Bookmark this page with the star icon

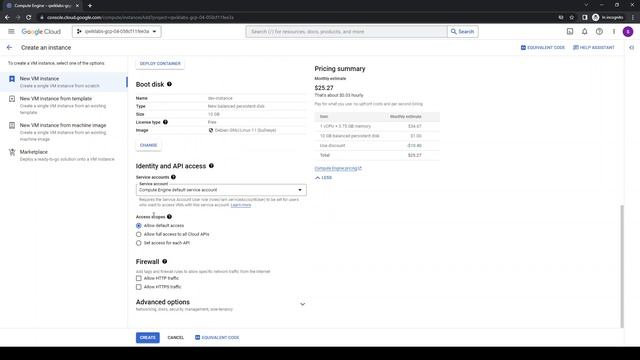click(571, 18)
